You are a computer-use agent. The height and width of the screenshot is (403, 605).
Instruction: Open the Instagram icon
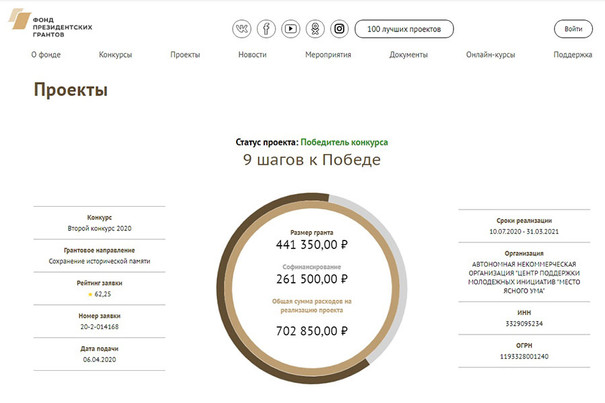[x=340, y=29]
